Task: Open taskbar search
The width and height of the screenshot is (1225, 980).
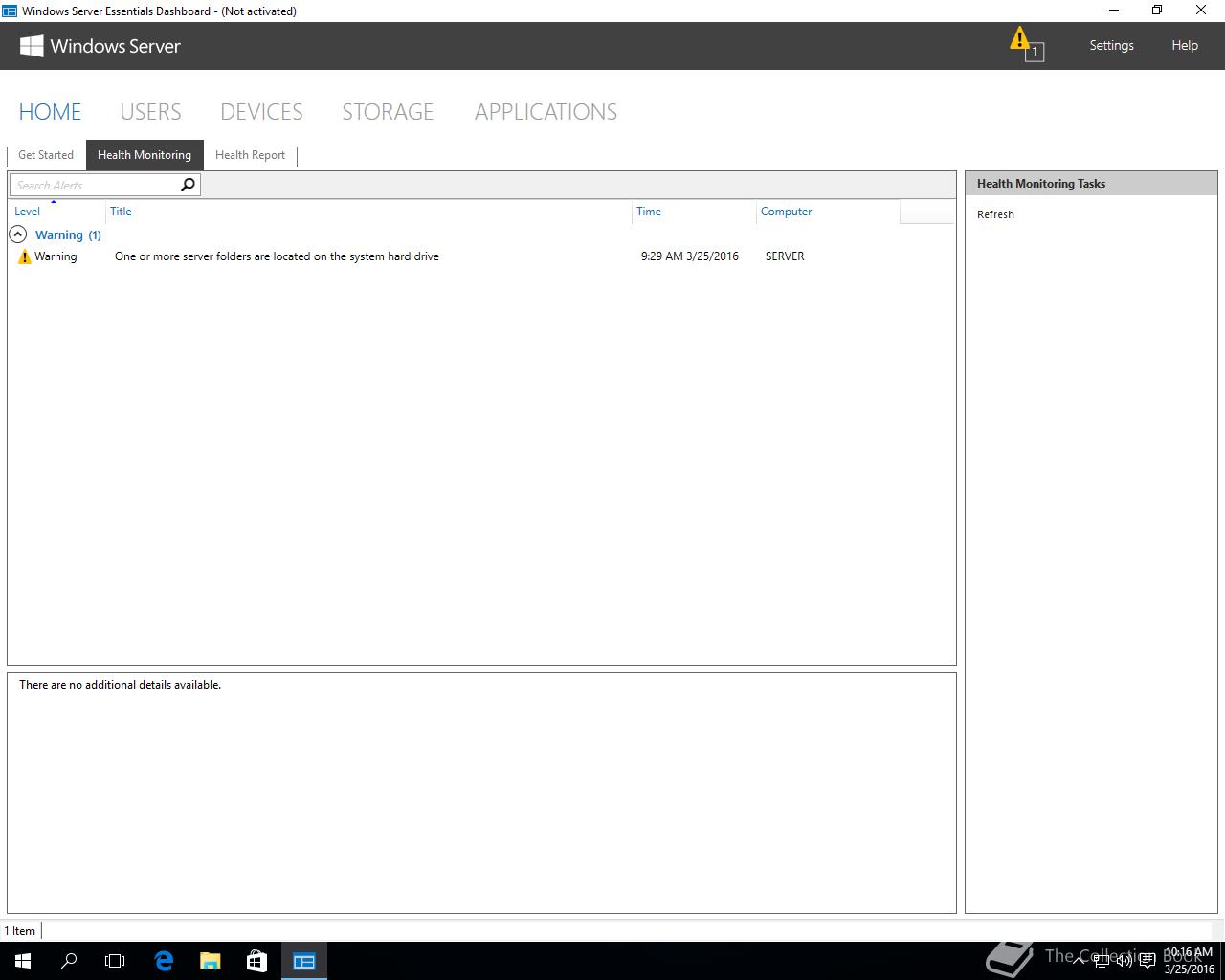Action: click(69, 961)
